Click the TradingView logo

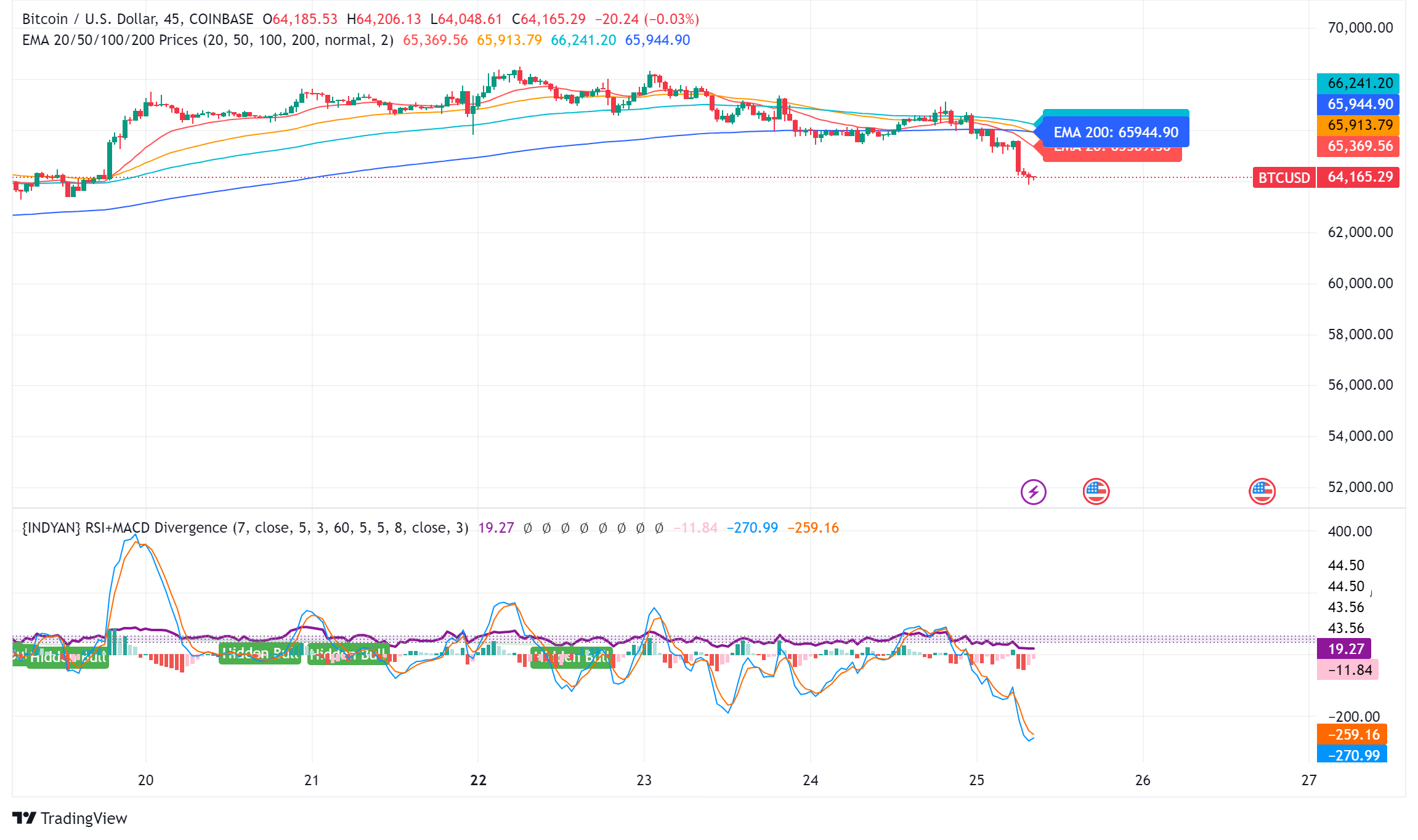(69, 818)
